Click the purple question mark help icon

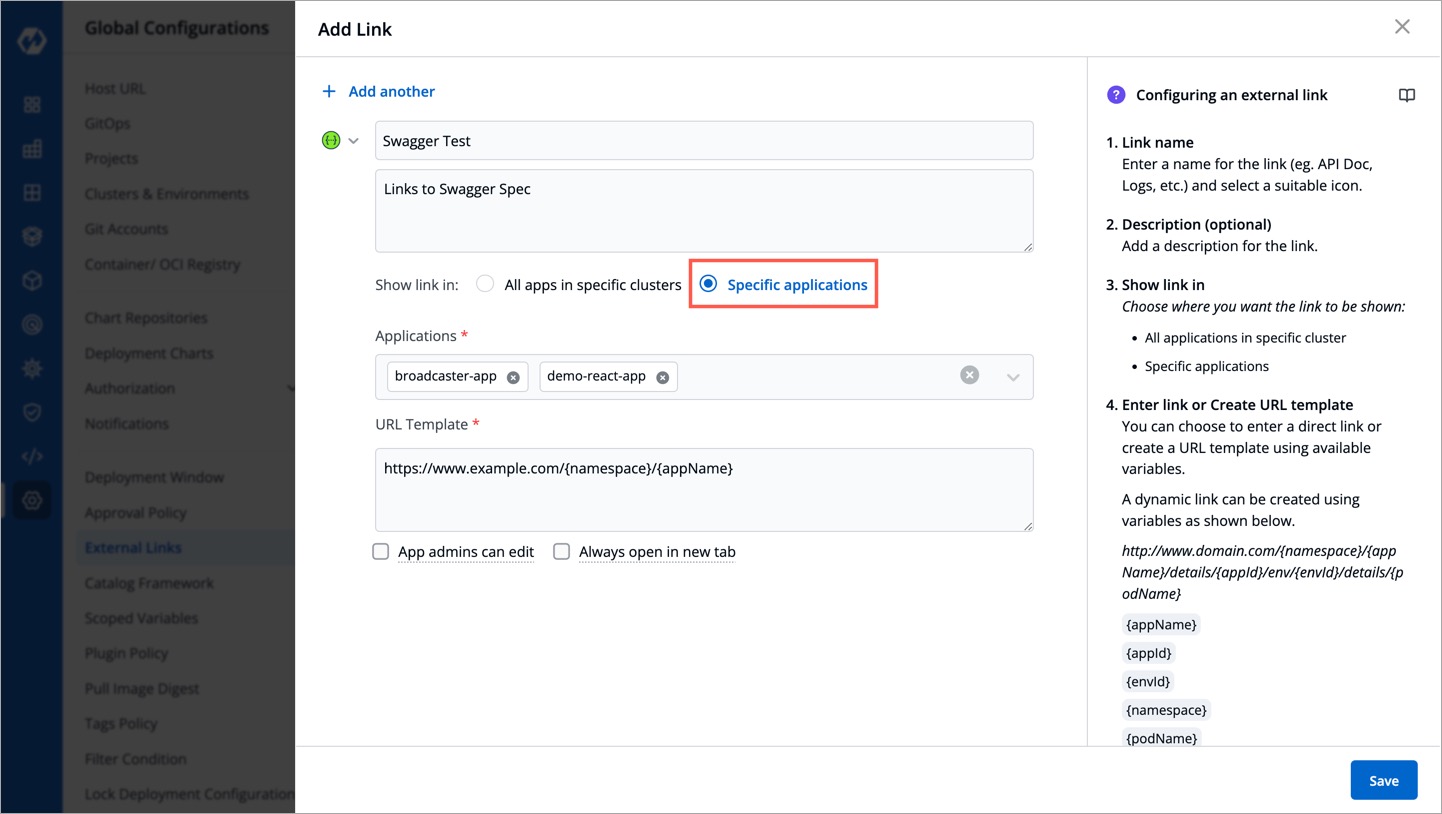tap(1116, 95)
